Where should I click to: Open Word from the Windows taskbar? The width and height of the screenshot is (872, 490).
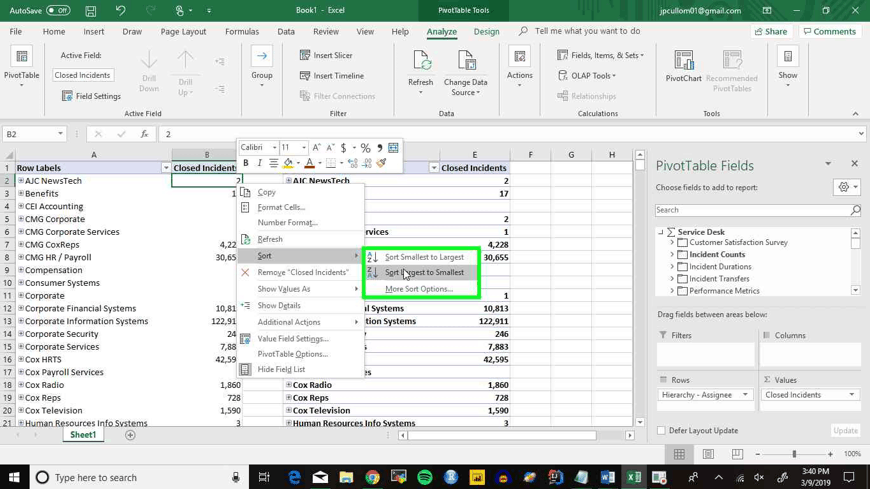coord(607,477)
